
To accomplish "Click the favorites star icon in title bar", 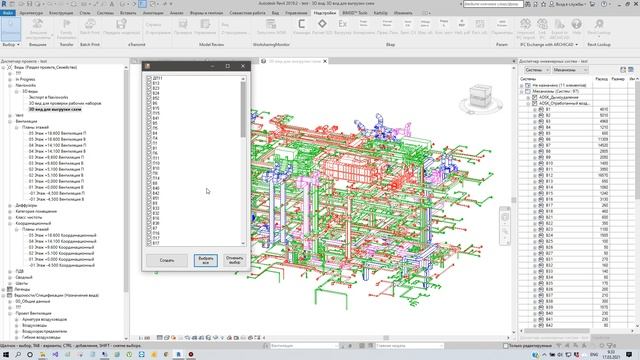I will coord(543,4).
